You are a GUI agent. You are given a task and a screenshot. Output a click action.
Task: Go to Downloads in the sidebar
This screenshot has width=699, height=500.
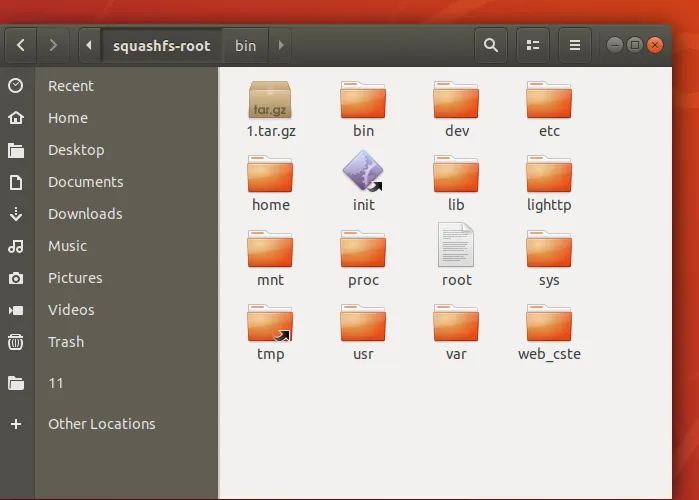(85, 214)
